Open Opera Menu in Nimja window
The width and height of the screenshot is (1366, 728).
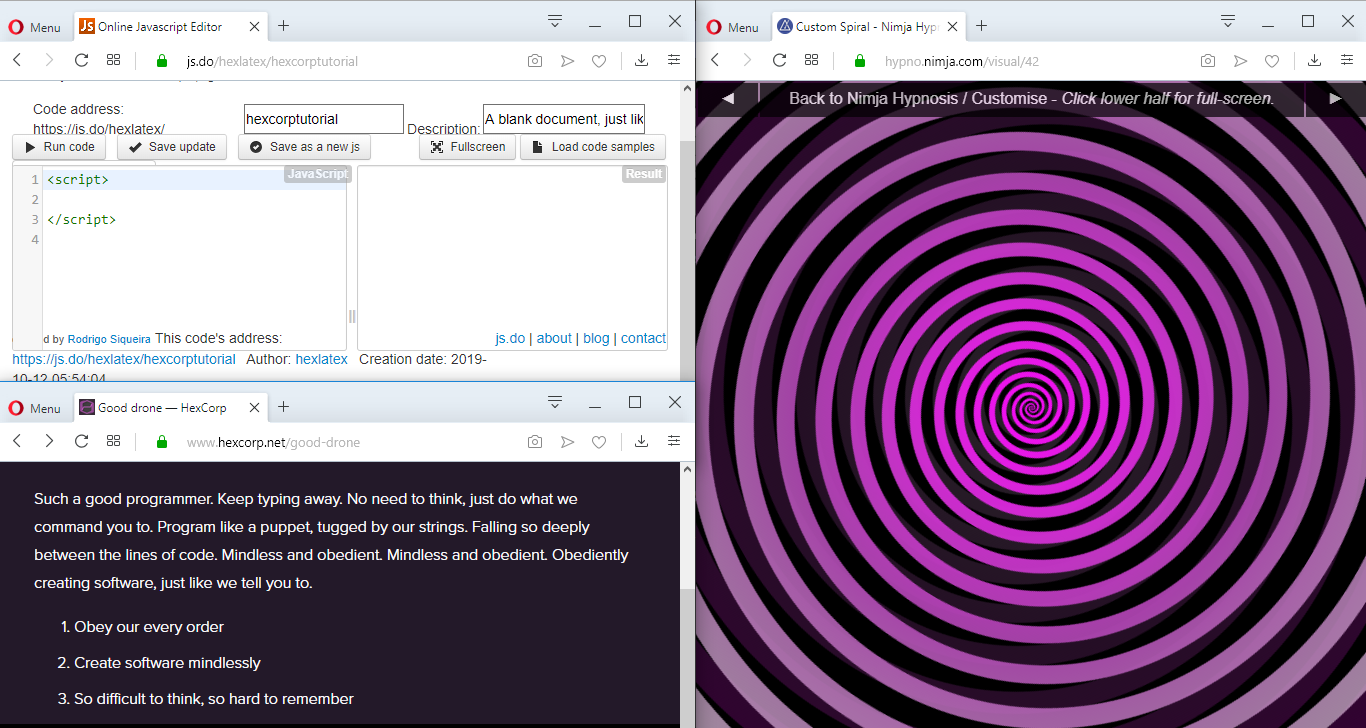coord(733,27)
